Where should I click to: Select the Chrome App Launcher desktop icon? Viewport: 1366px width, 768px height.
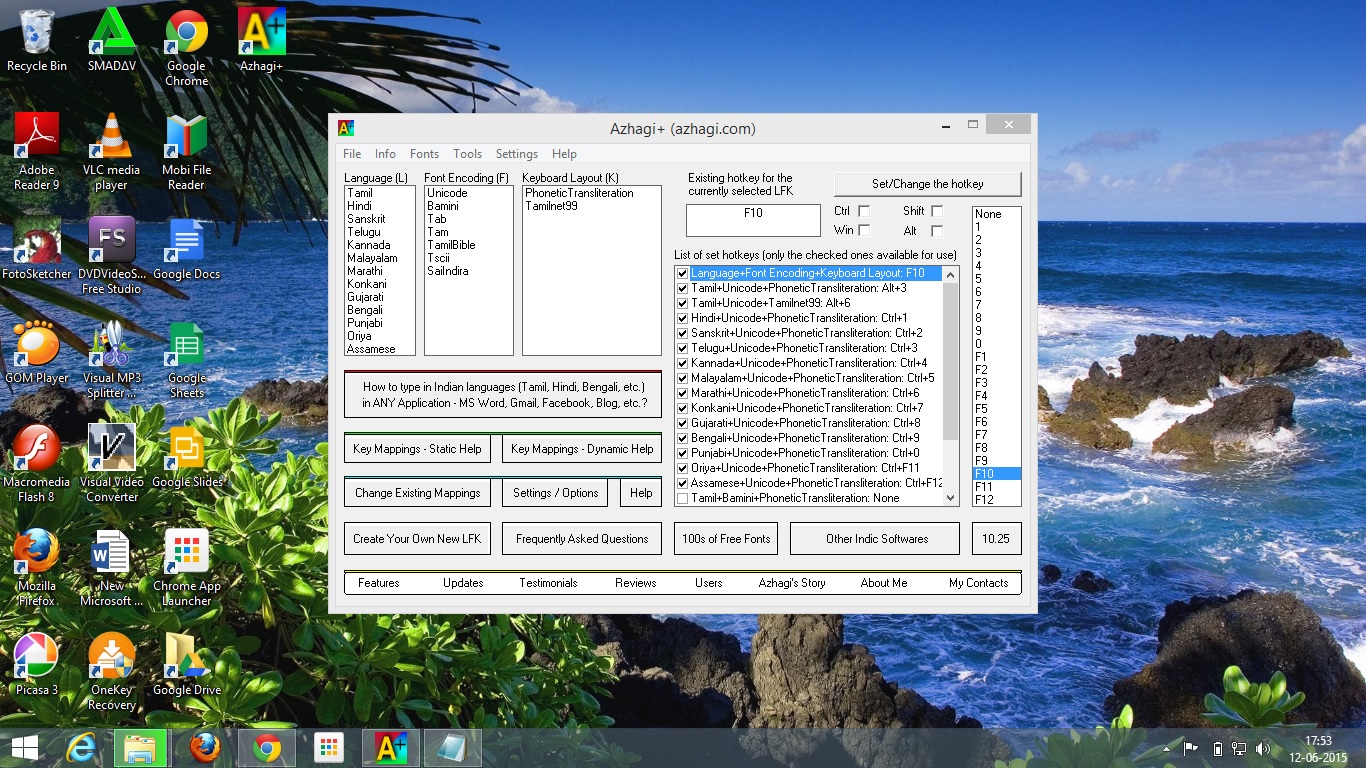click(186, 568)
